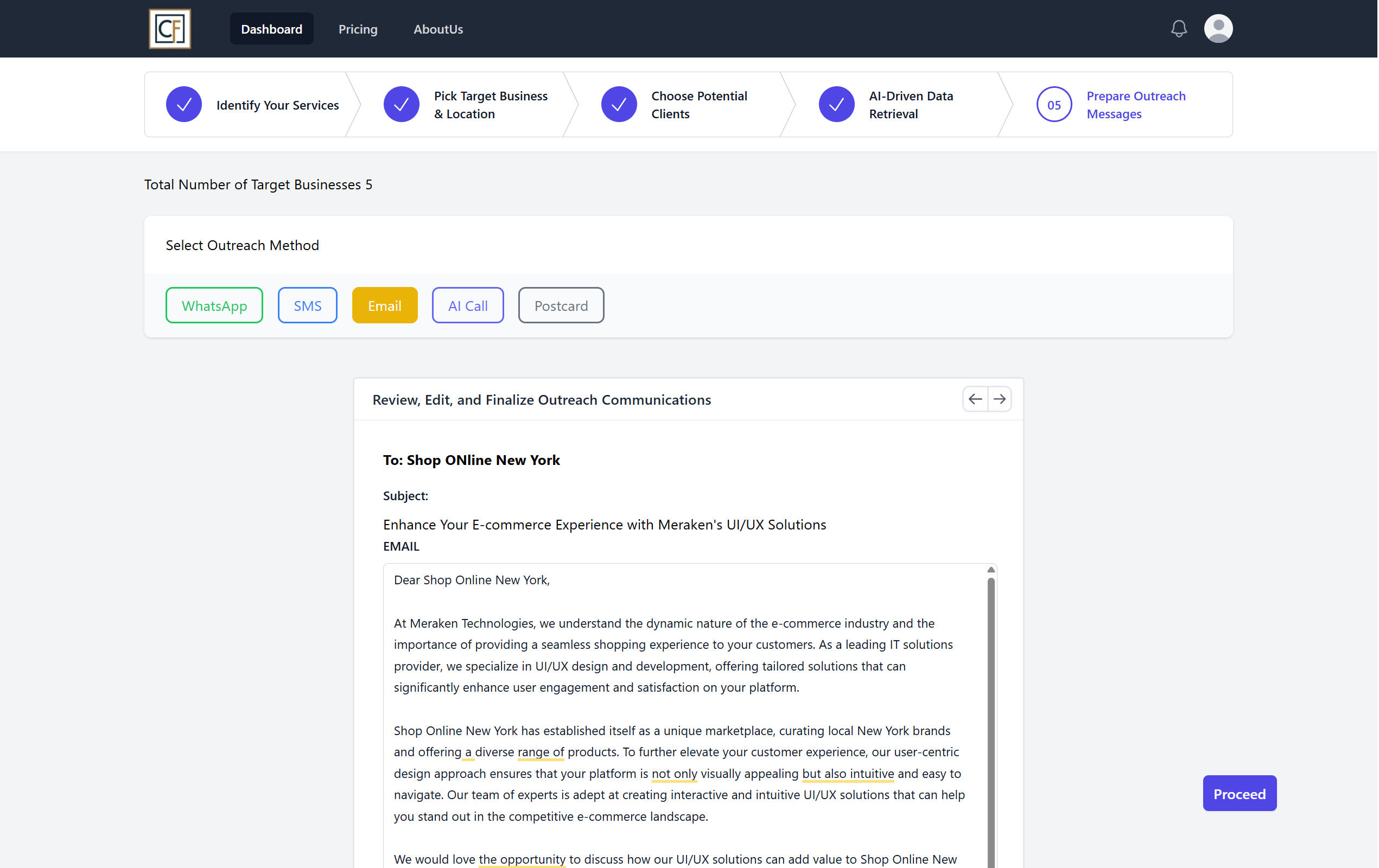The image size is (1379, 868).
Task: Open the user profile avatar
Action: click(1218, 29)
